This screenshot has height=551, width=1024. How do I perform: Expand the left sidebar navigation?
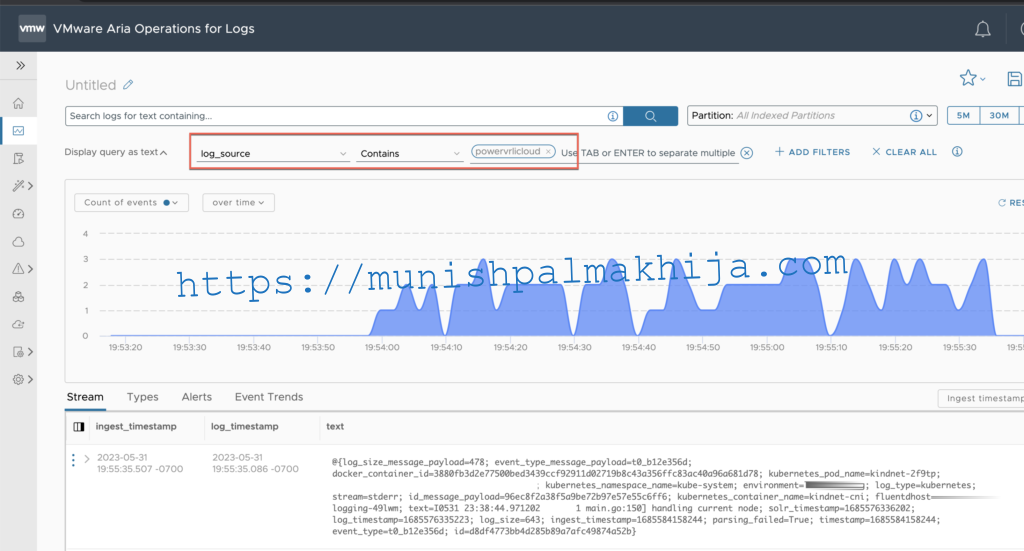[x=20, y=65]
